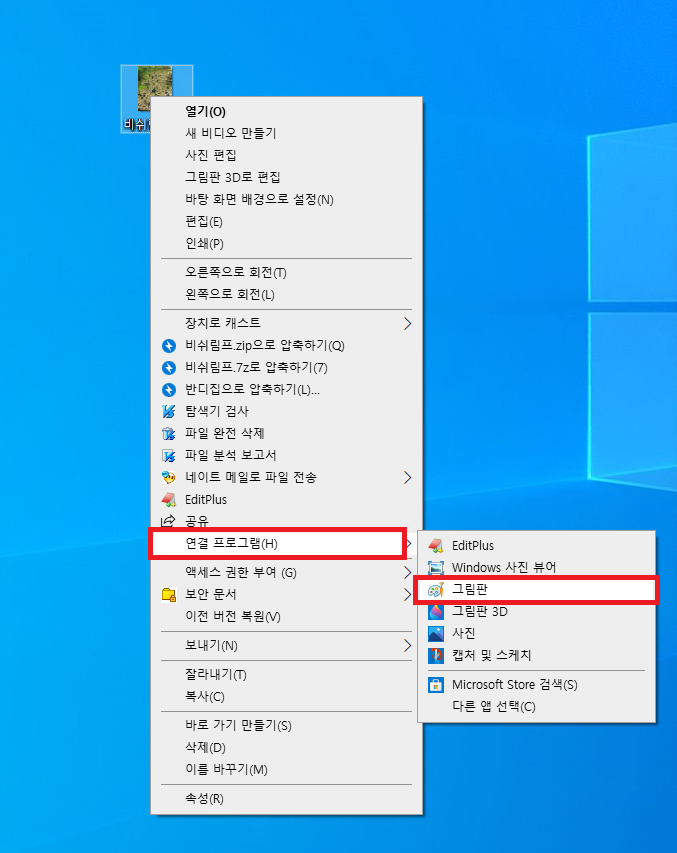Screen dimensions: 677x853
Task: Expand the 장치로 캐스트 submenu arrow
Action: point(407,324)
